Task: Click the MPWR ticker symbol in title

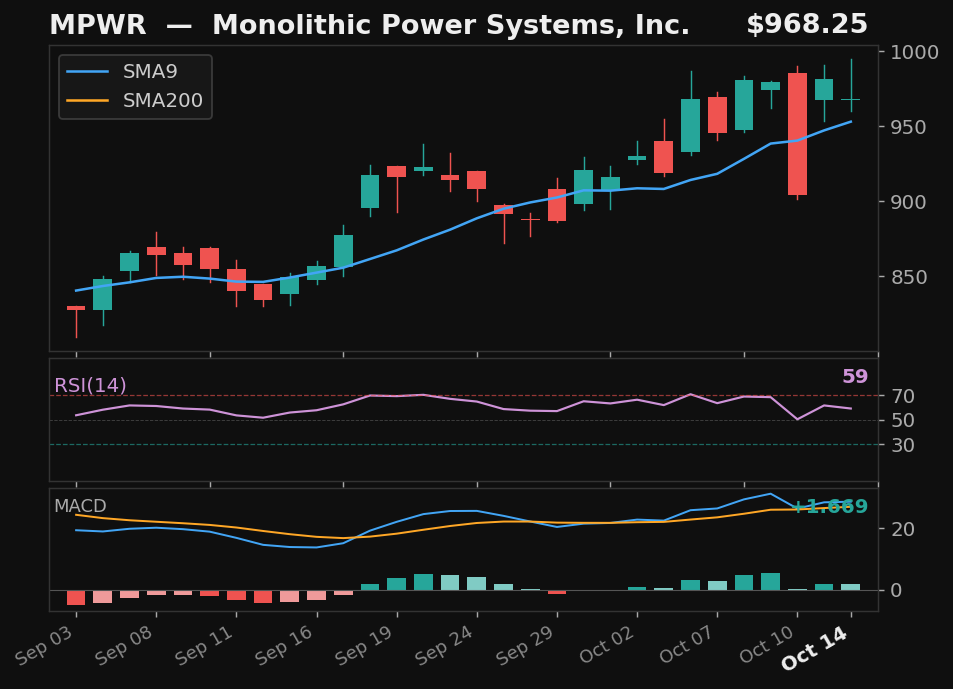Action: 98,26
